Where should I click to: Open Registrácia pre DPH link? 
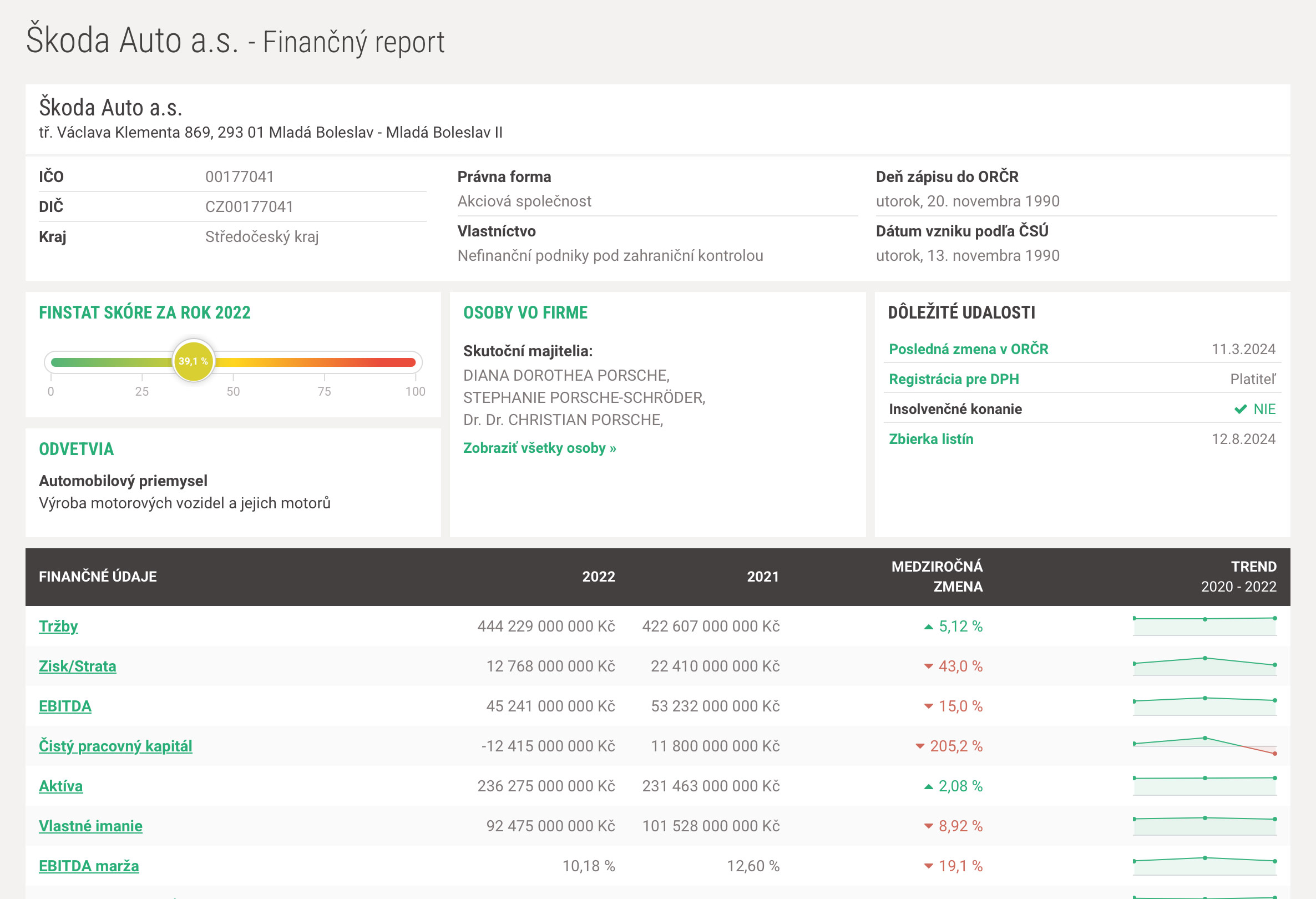pos(954,379)
